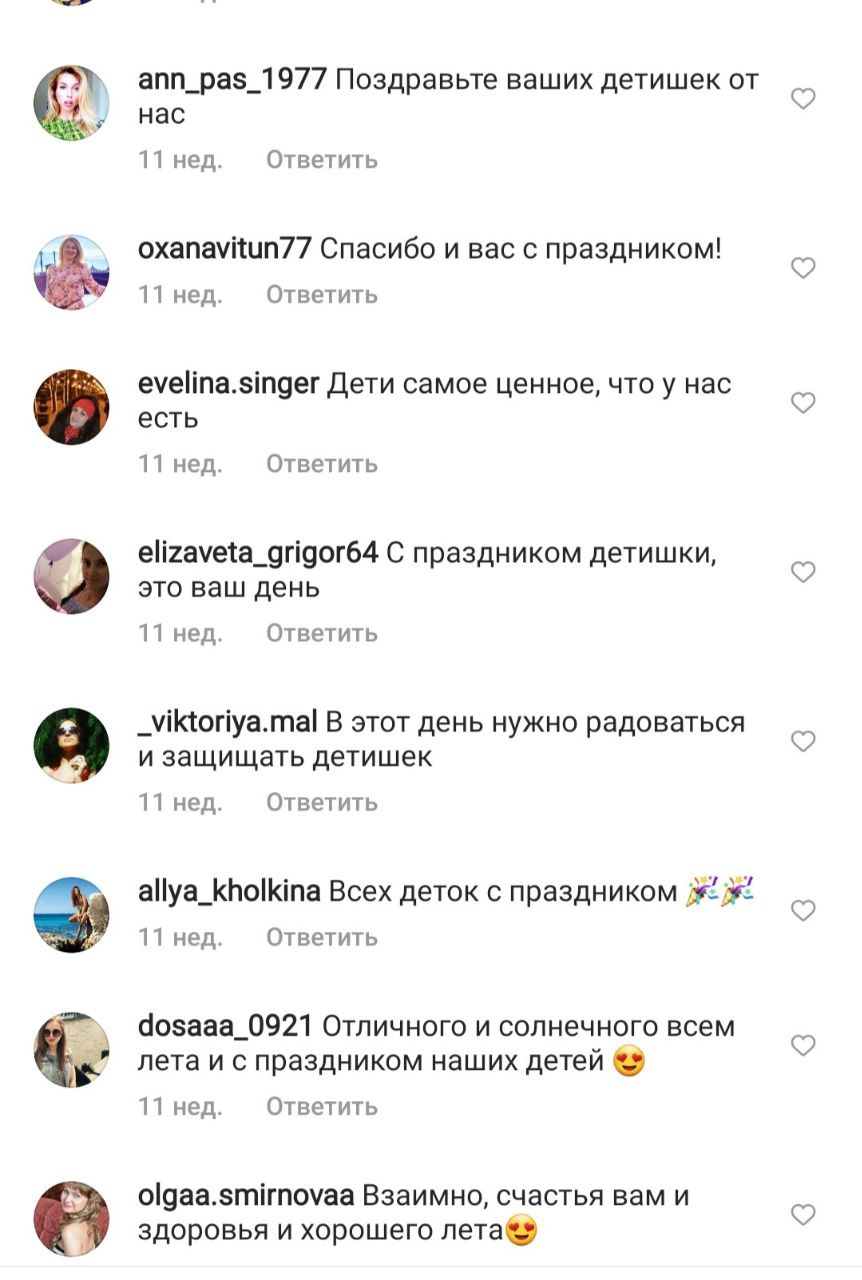Open the _viktoriya.mal profile link
The height and width of the screenshot is (1280, 862).
tap(227, 723)
